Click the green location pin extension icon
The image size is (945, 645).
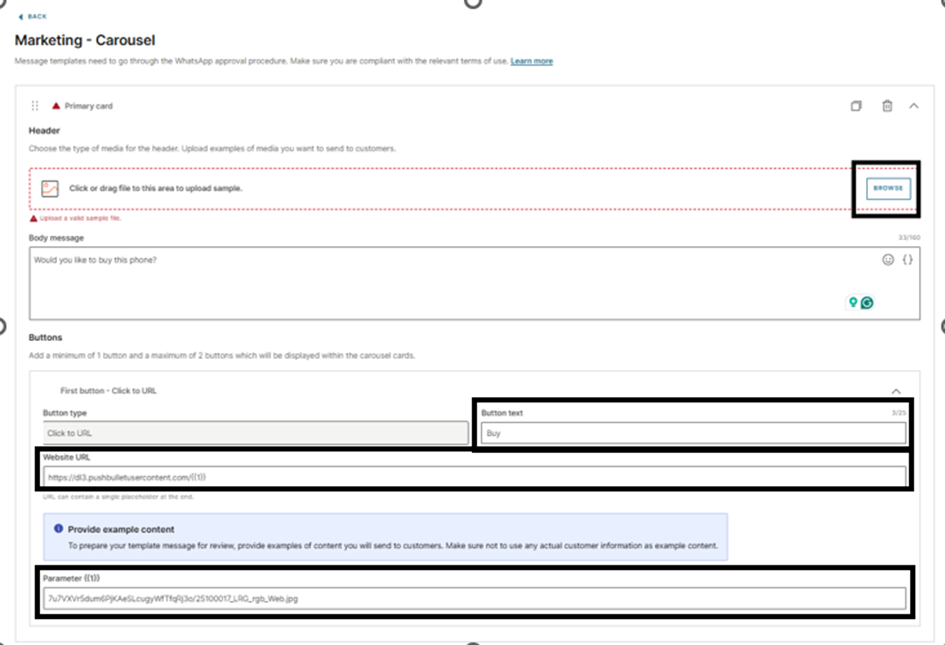(853, 302)
